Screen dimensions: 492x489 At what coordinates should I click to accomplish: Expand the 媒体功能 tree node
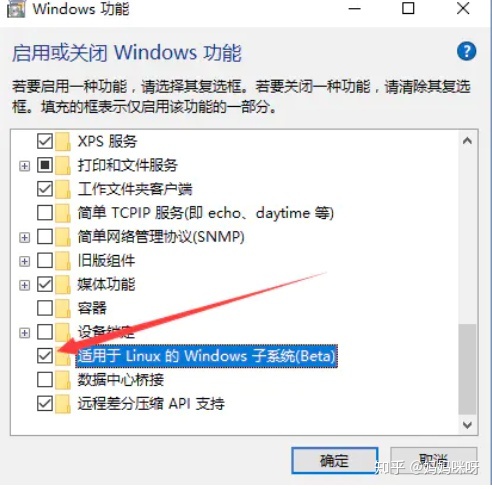[24, 285]
